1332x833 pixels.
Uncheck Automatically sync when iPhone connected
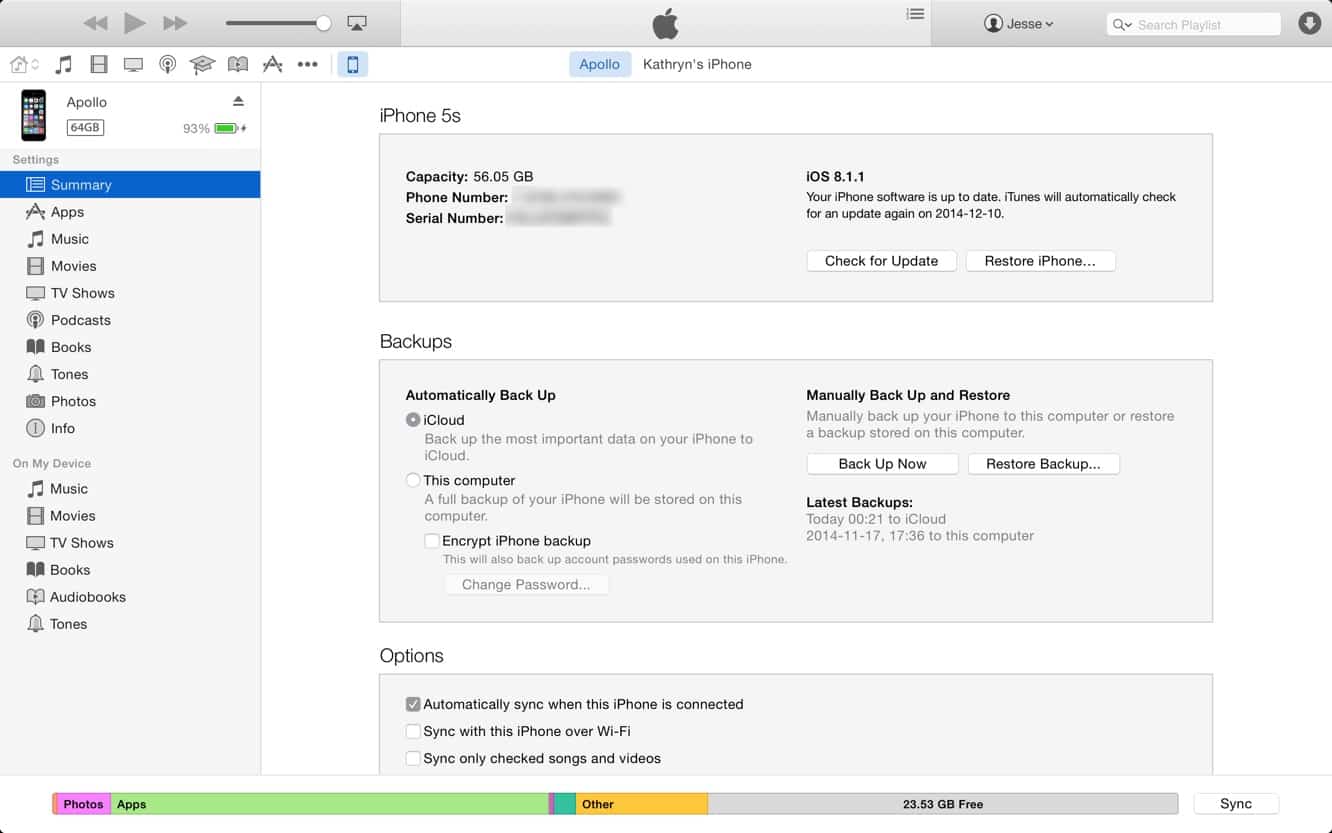click(x=413, y=704)
